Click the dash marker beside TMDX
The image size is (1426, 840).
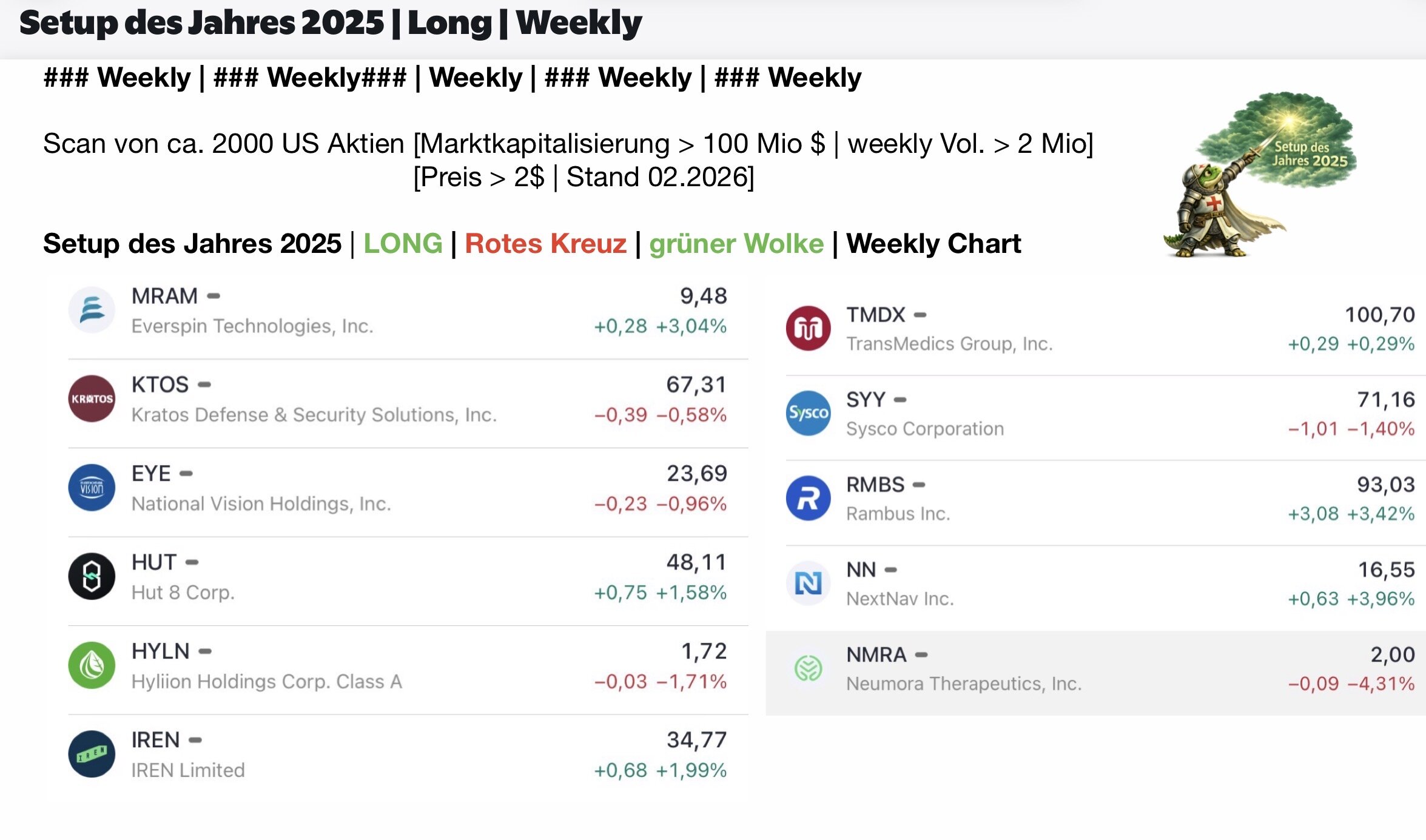[920, 315]
